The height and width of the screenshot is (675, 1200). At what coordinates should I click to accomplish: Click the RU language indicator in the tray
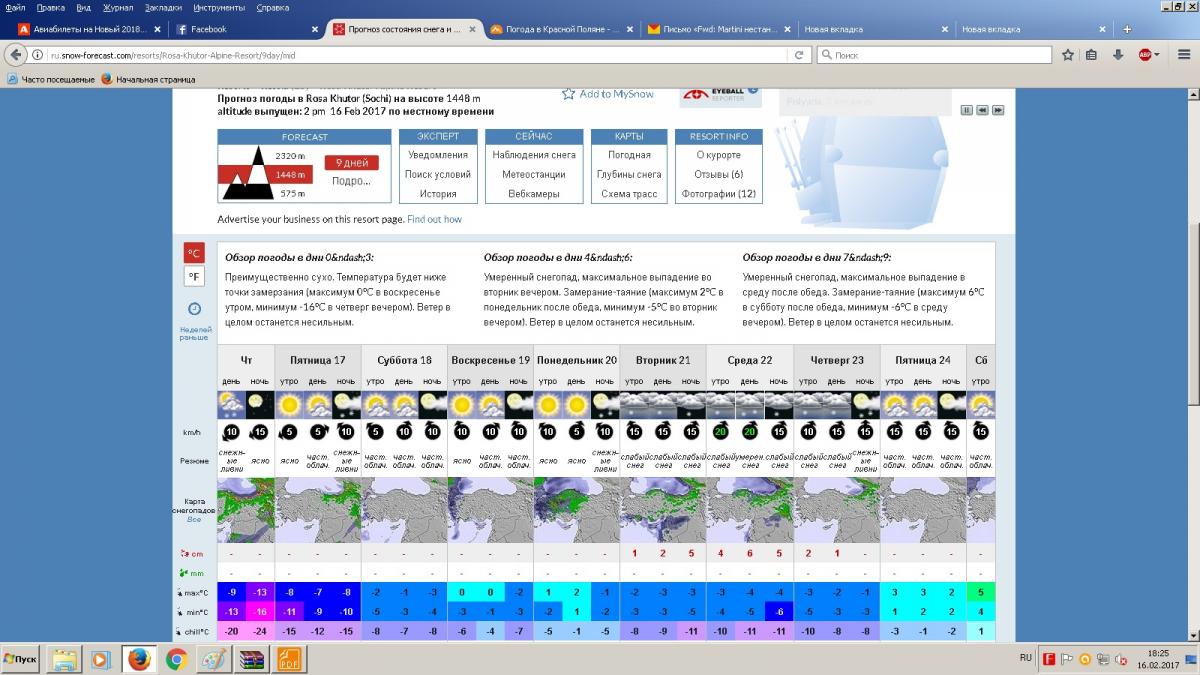[x=1026, y=658]
